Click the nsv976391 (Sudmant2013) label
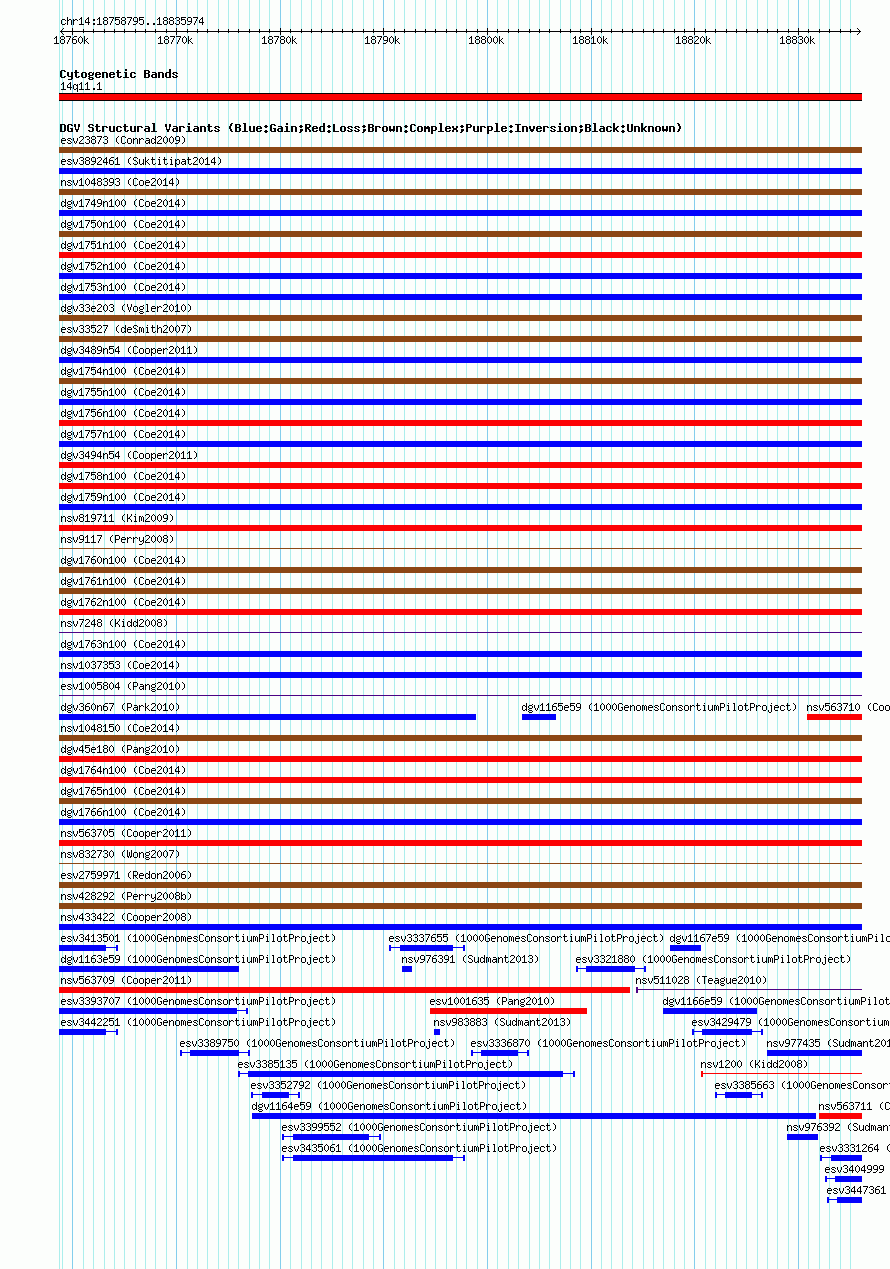The width and height of the screenshot is (890, 1269). (470, 959)
